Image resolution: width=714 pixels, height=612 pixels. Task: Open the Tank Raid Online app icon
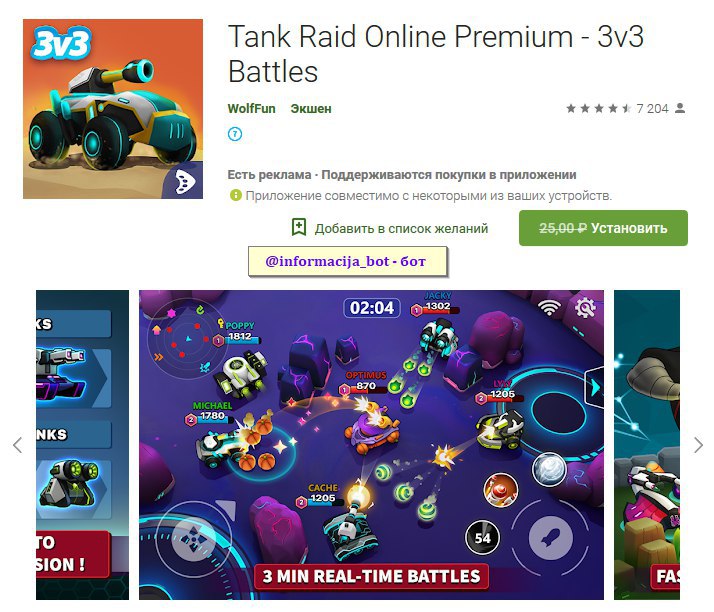113,109
